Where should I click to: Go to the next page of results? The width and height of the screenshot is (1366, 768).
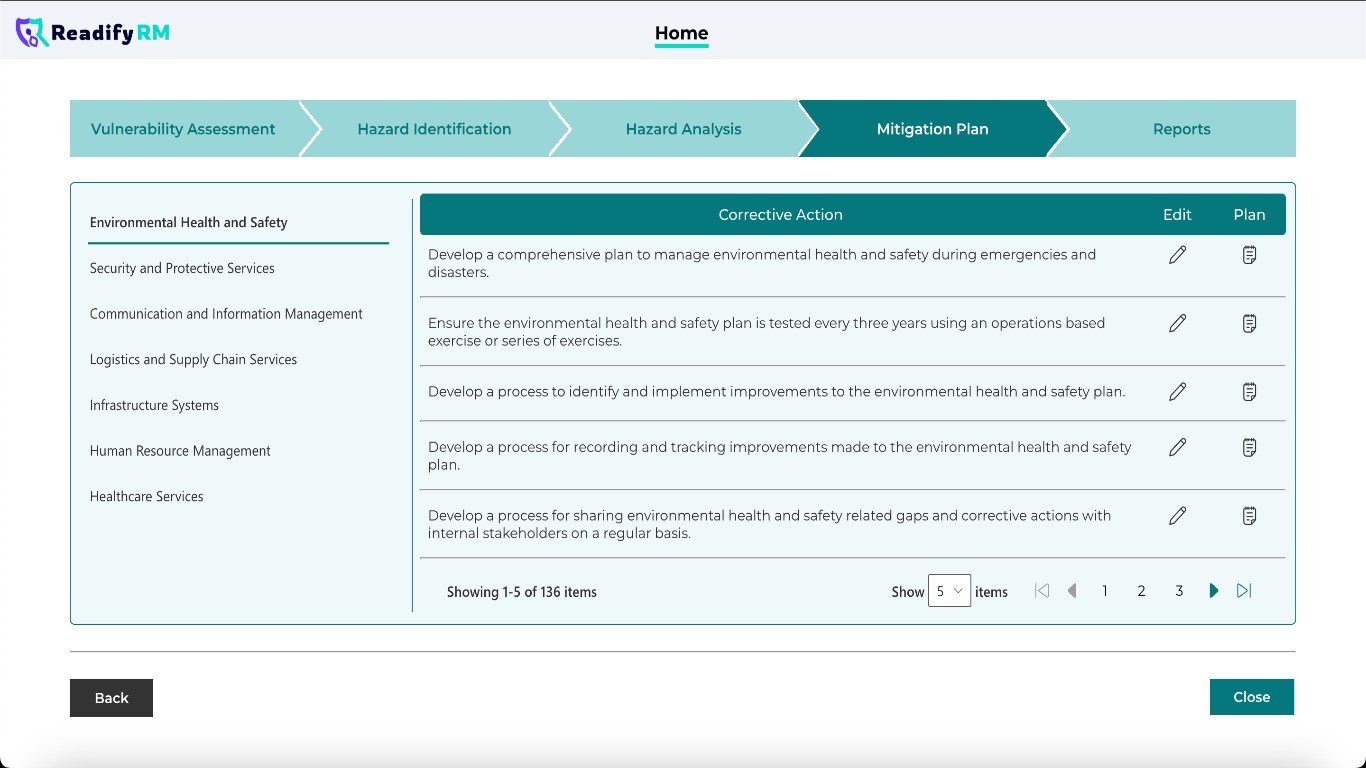[1214, 591]
